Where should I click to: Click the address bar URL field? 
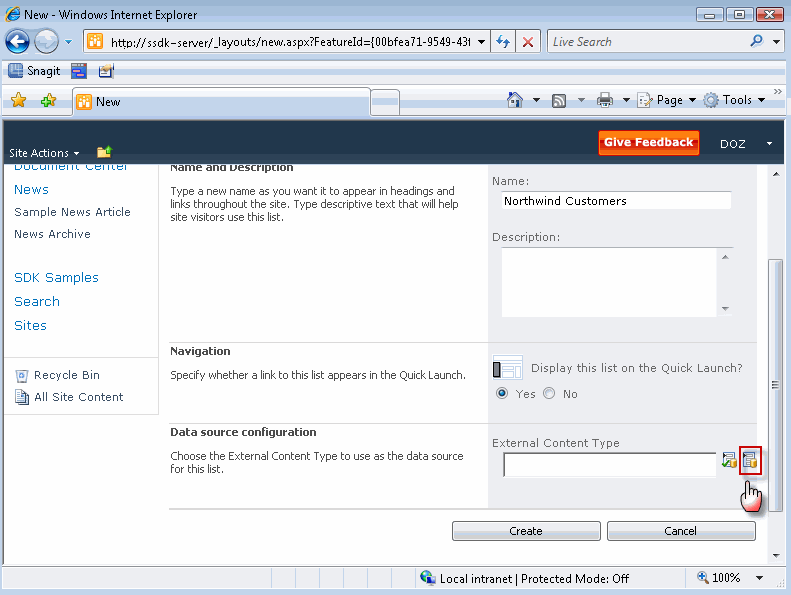click(x=290, y=42)
